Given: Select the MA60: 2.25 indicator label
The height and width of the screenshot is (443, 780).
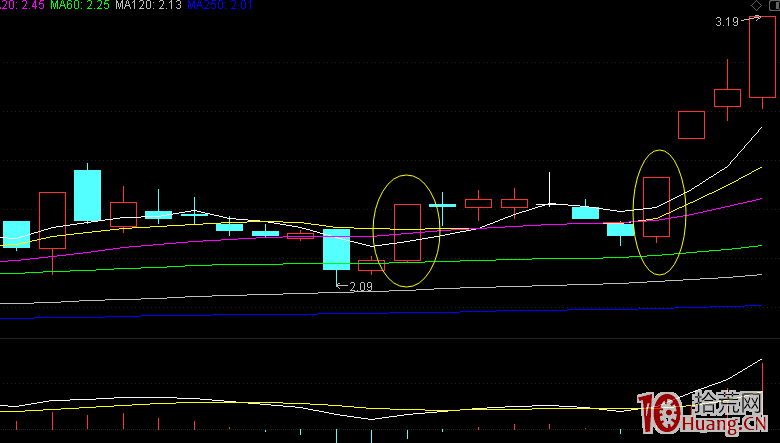Looking at the screenshot, I should click(80, 5).
